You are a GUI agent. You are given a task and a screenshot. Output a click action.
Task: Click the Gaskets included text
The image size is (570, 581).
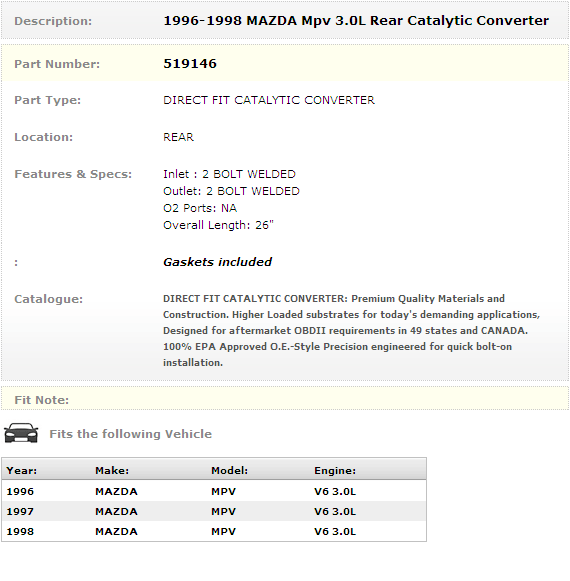point(218,262)
